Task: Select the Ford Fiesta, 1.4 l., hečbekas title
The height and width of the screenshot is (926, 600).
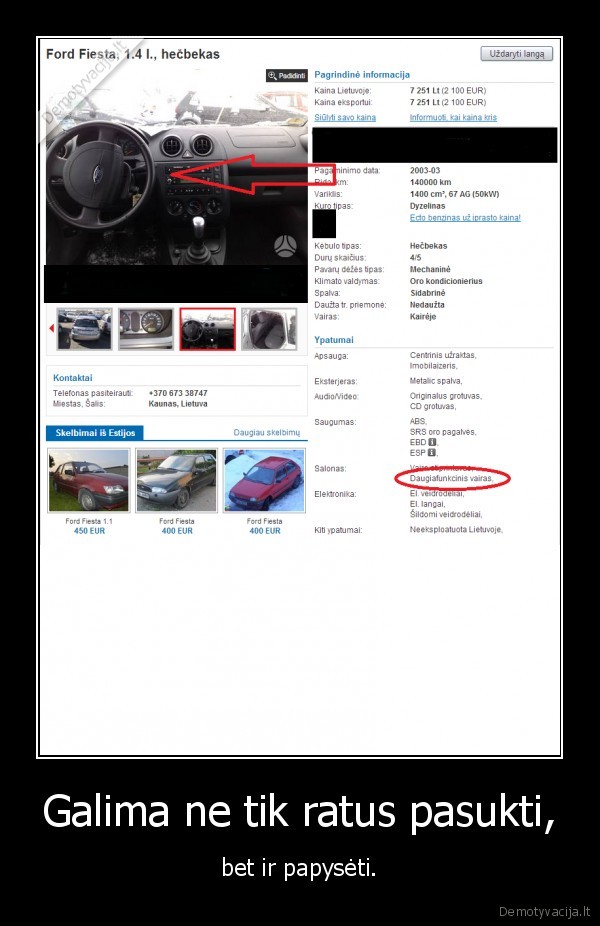Action: click(133, 54)
